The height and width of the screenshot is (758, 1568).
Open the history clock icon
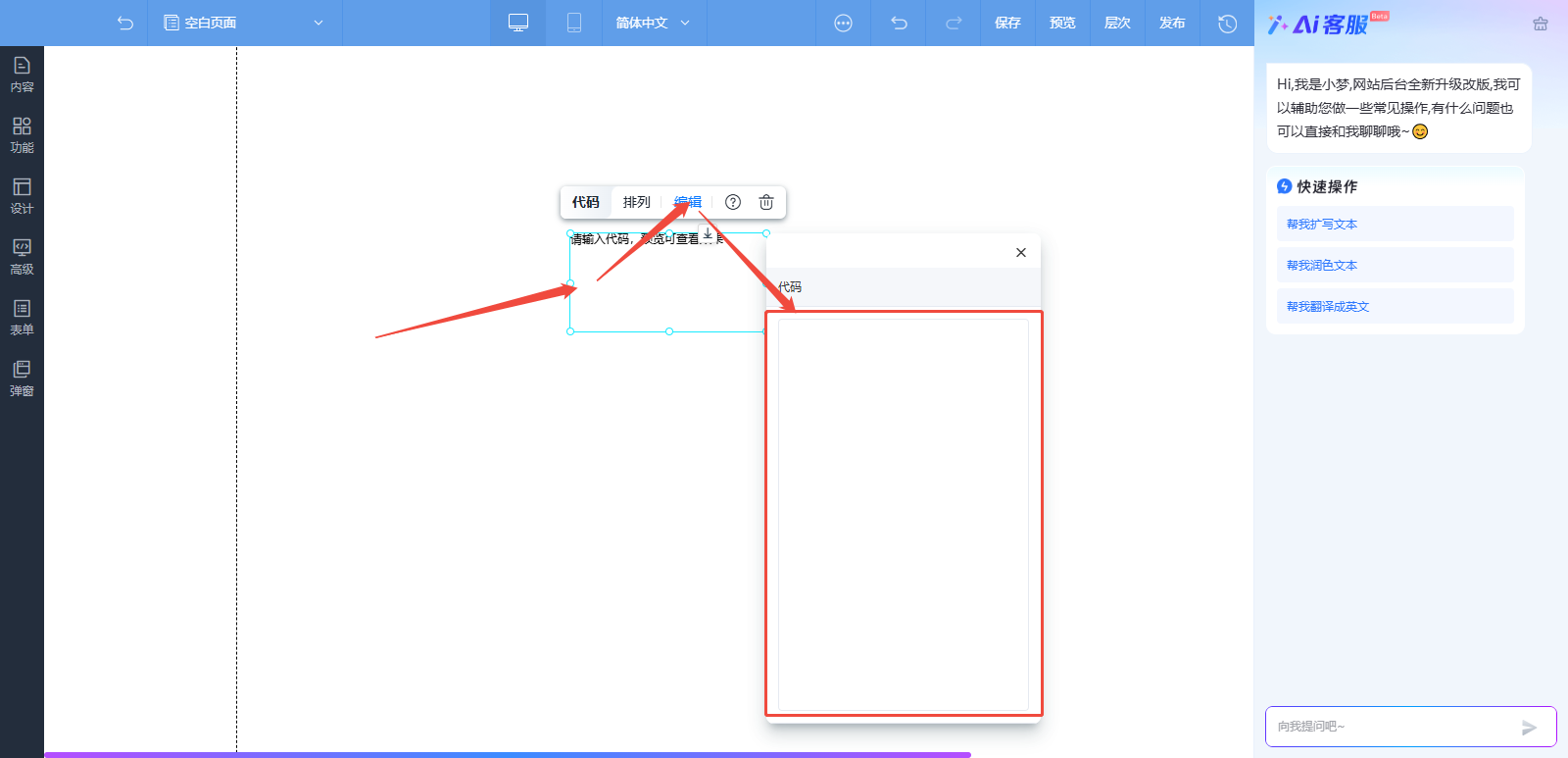(x=1227, y=23)
